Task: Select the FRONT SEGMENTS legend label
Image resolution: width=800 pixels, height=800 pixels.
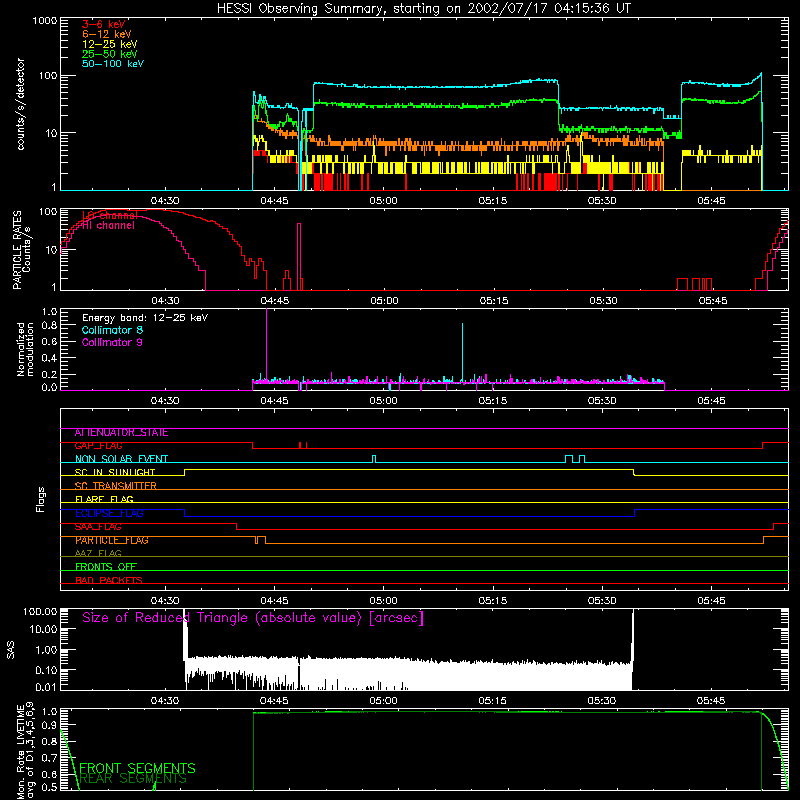Action: [137, 768]
